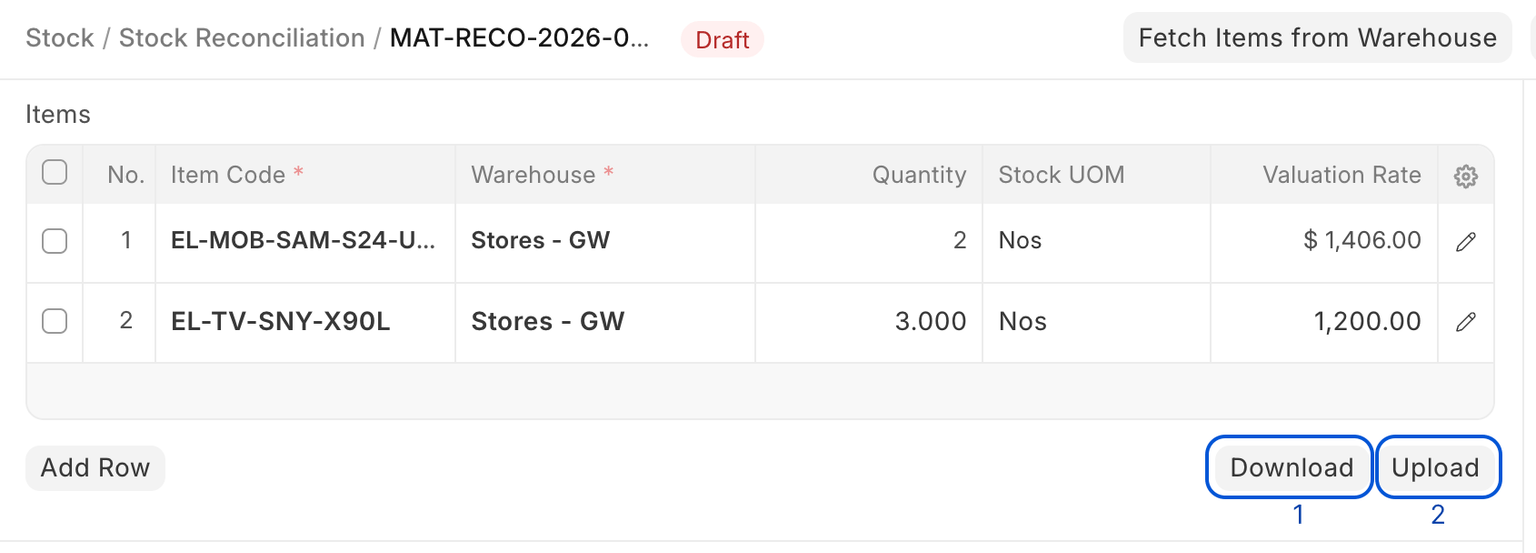Select the EL-MOB-SAM-S24-U item code cell
This screenshot has height=553, width=1536.
304,241
